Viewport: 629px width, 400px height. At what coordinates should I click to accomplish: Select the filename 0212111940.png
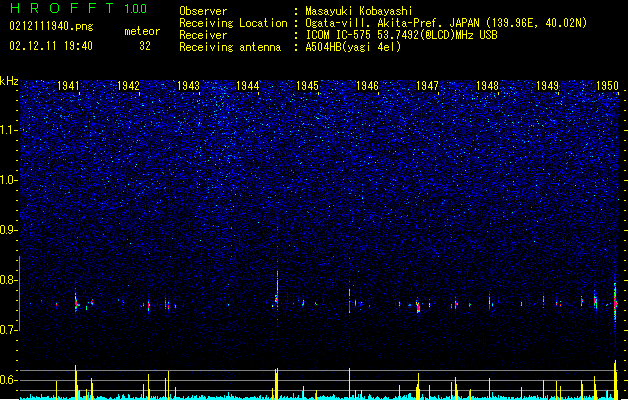tap(51, 26)
